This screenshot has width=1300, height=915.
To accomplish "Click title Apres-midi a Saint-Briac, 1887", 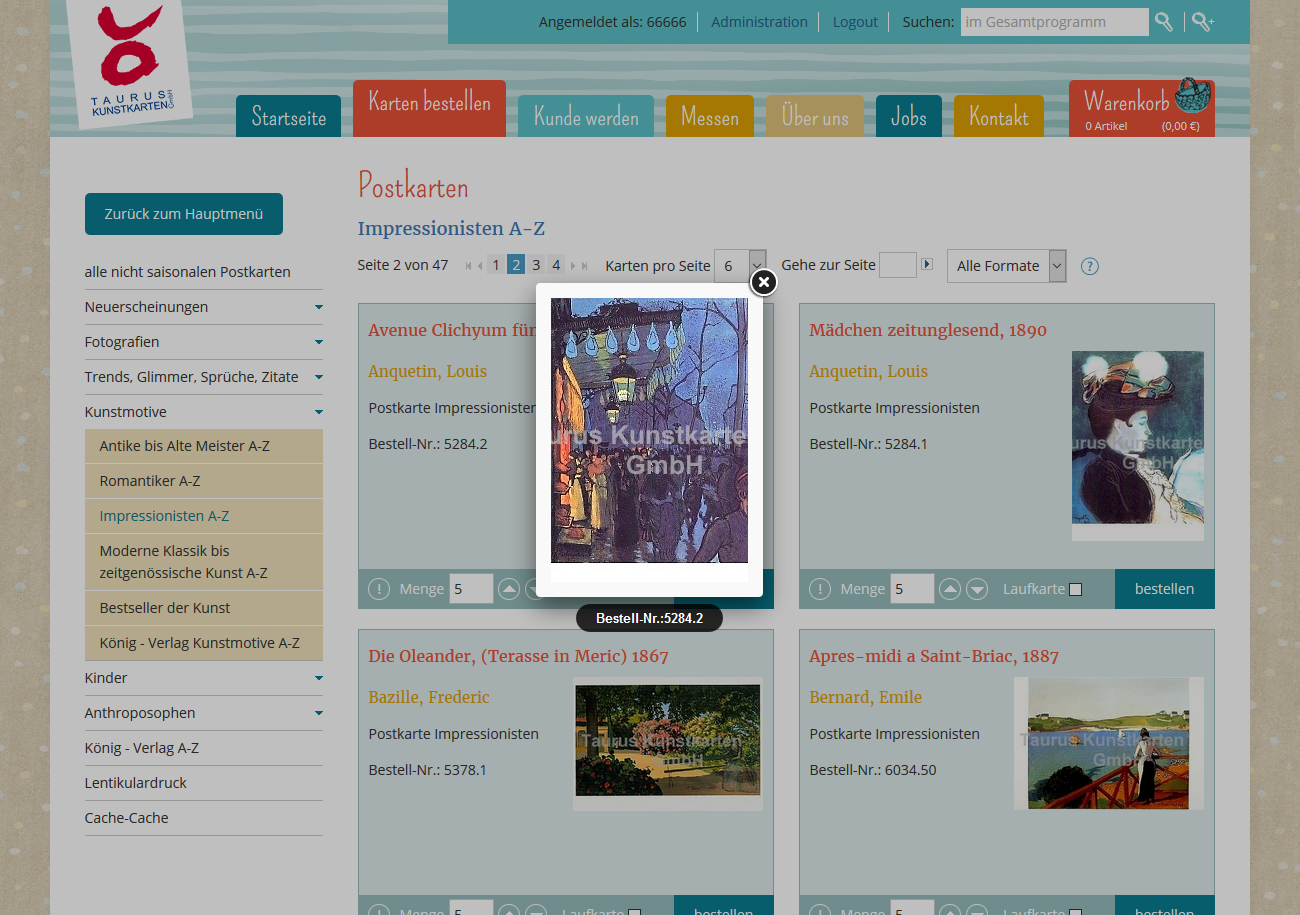I will tap(934, 656).
